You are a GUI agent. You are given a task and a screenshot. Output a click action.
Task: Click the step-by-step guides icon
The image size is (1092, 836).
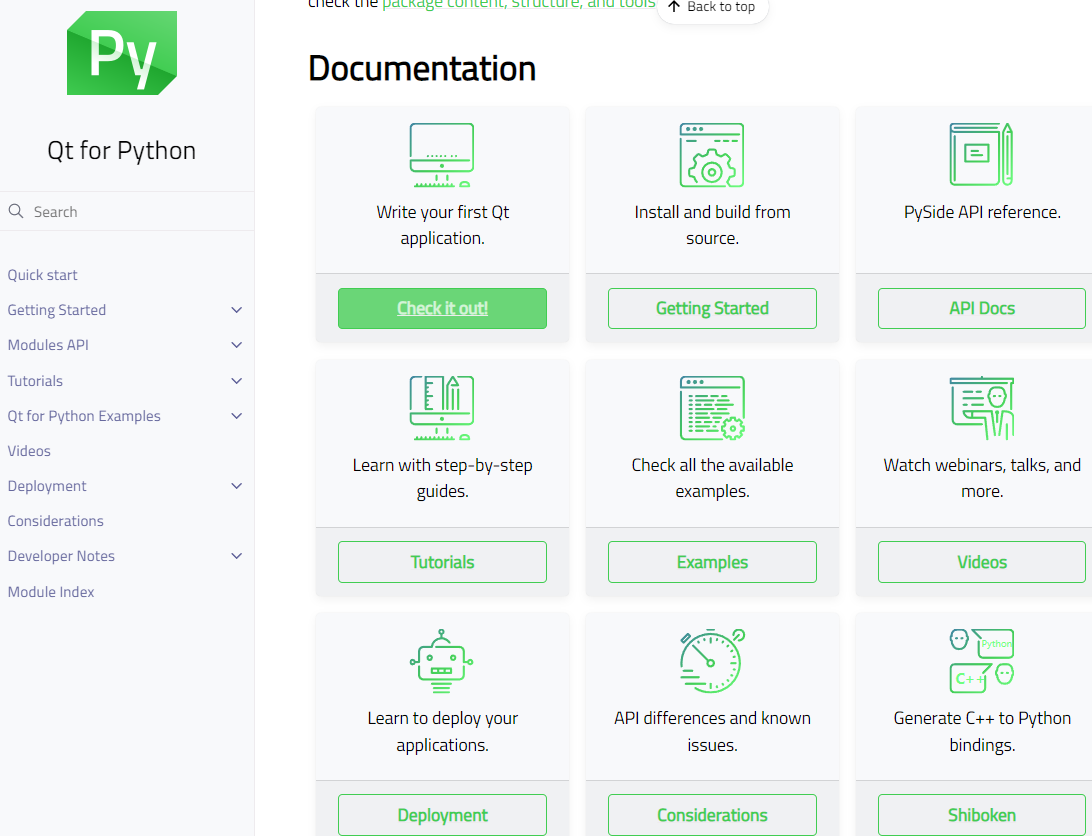(x=442, y=408)
